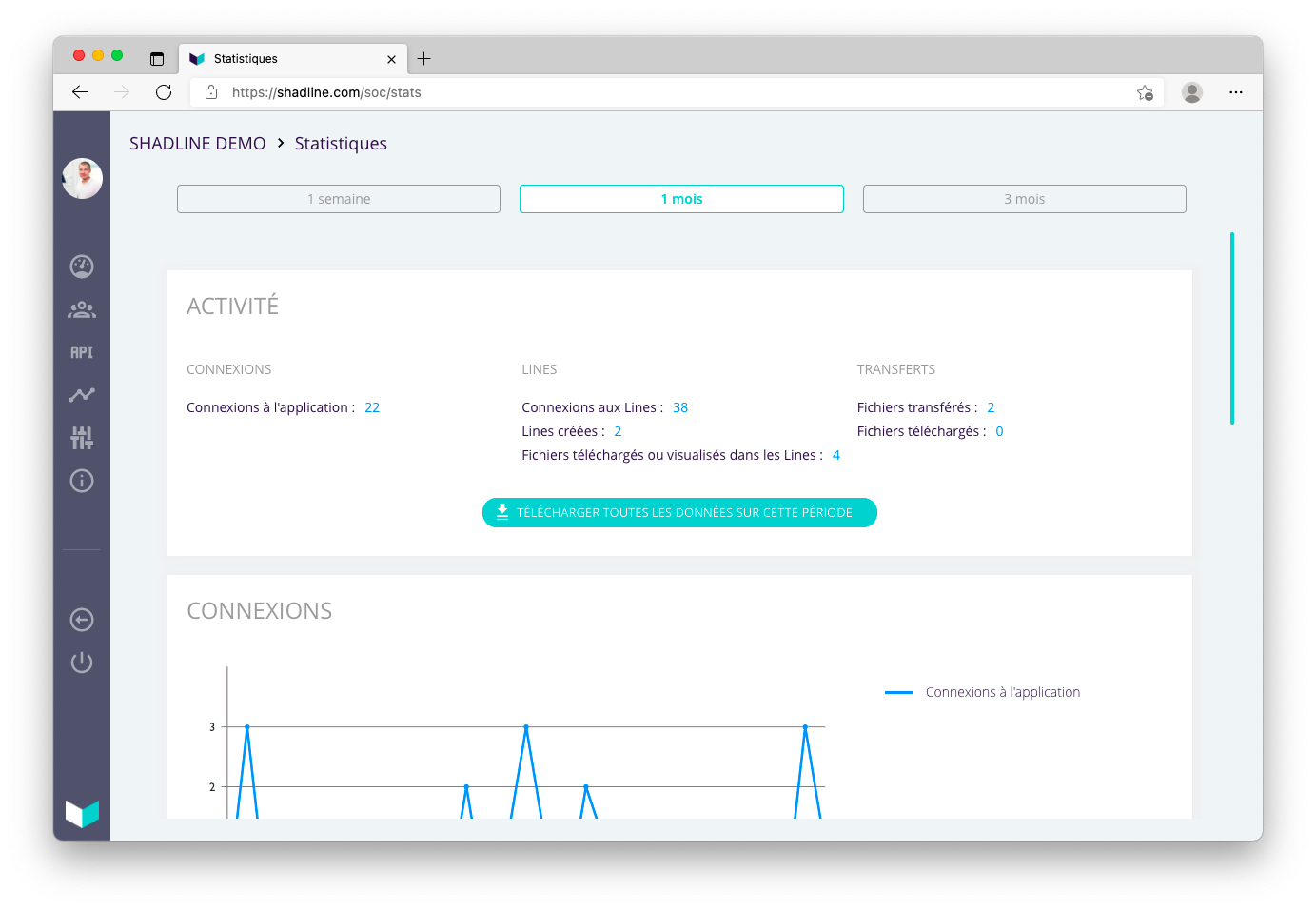Image resolution: width=1316 pixels, height=911 pixels.
Task: Keep 1 mois period selected
Action: click(x=680, y=198)
